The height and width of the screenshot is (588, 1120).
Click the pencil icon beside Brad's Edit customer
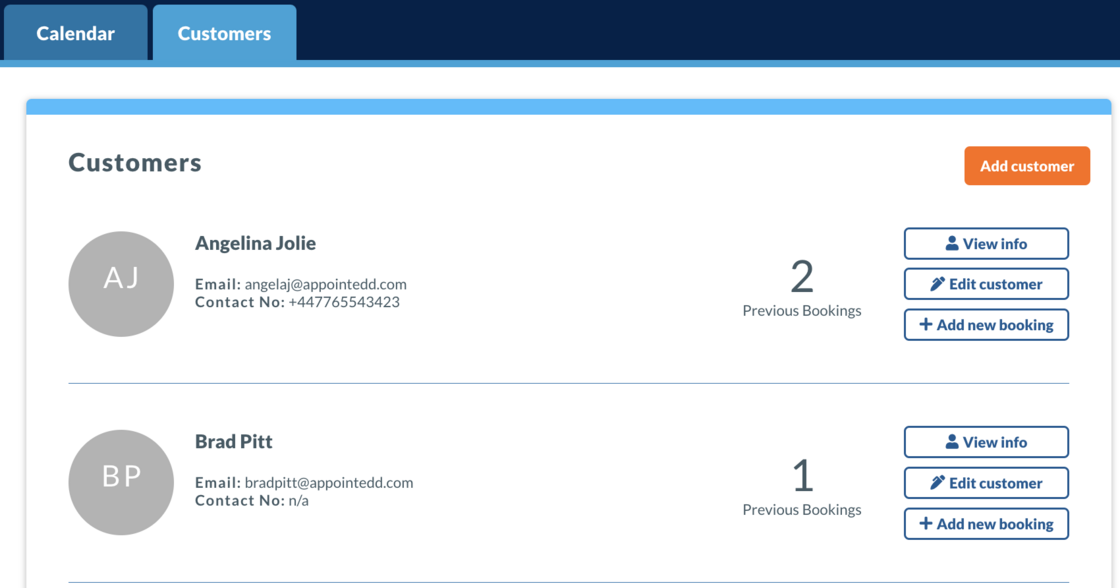[x=937, y=483]
